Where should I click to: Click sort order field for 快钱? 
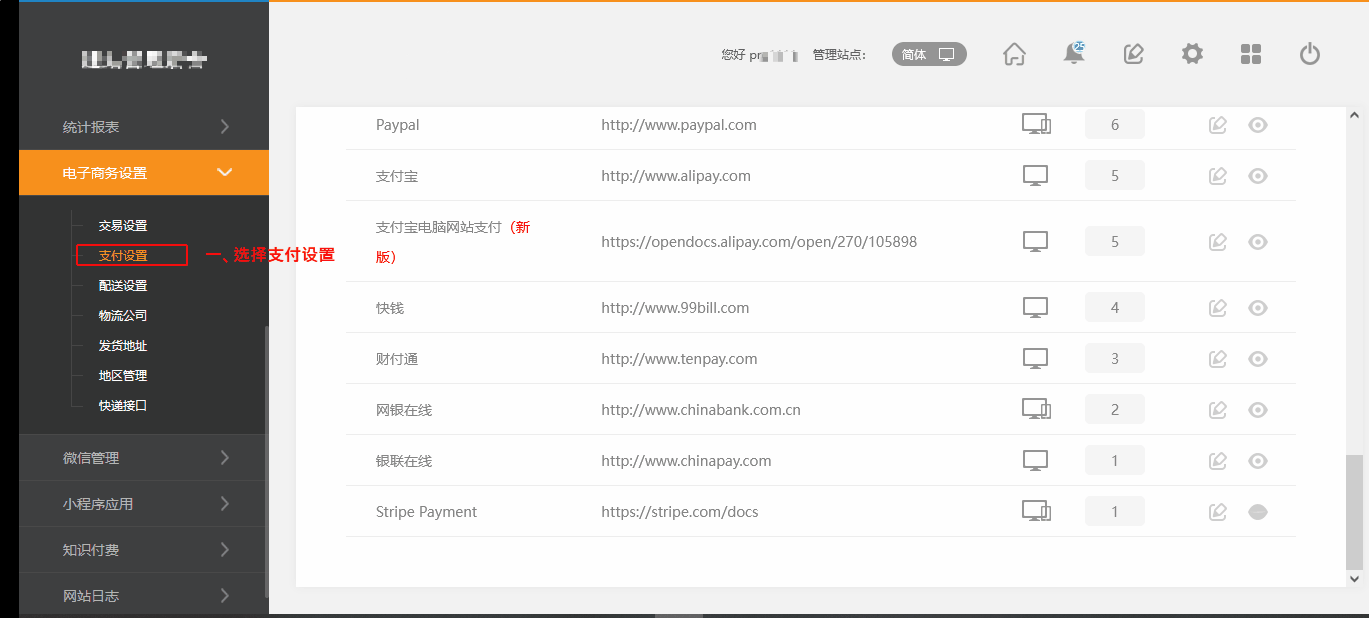pos(1115,308)
